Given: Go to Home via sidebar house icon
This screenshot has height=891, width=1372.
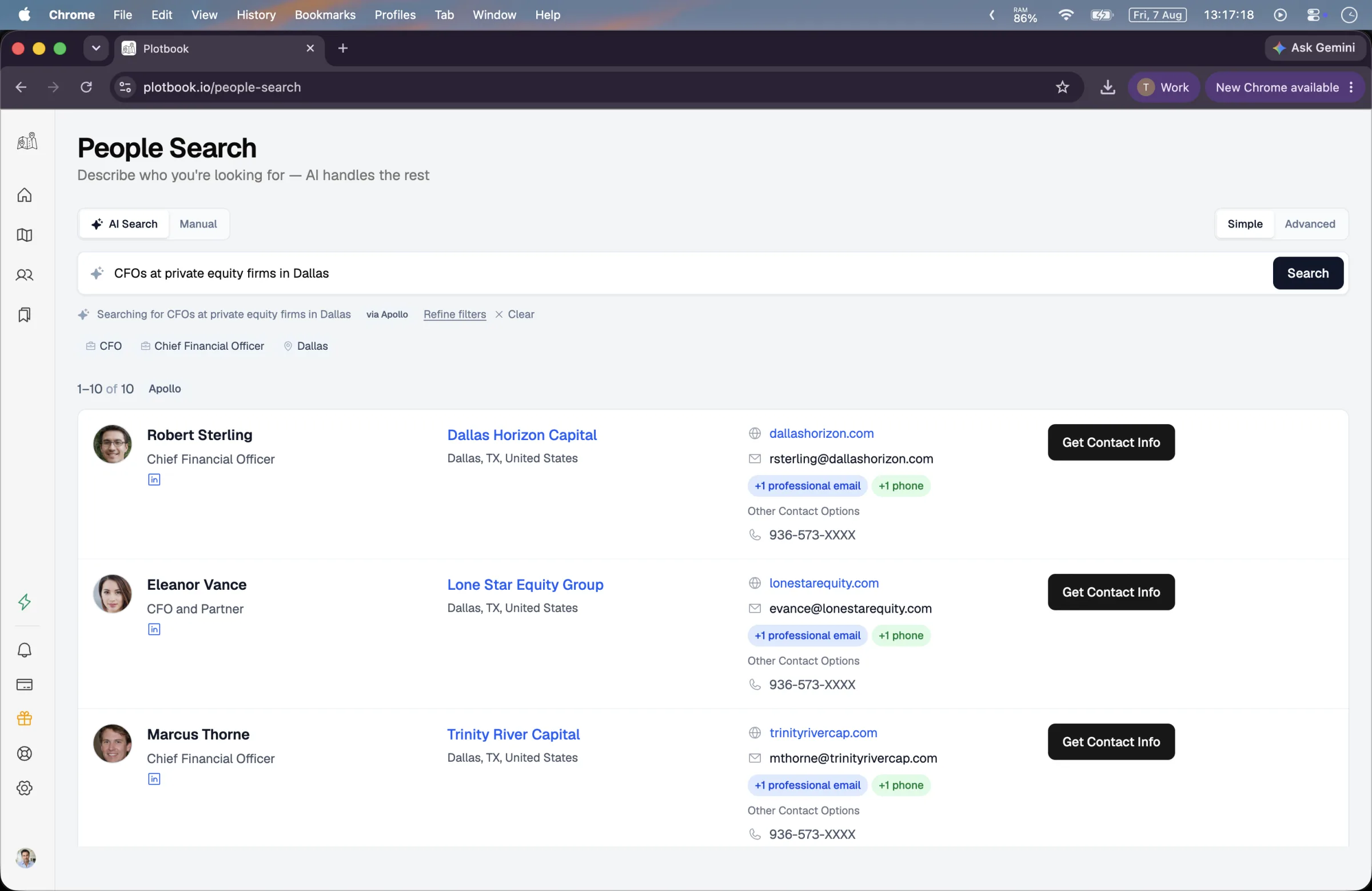Looking at the screenshot, I should click(24, 195).
